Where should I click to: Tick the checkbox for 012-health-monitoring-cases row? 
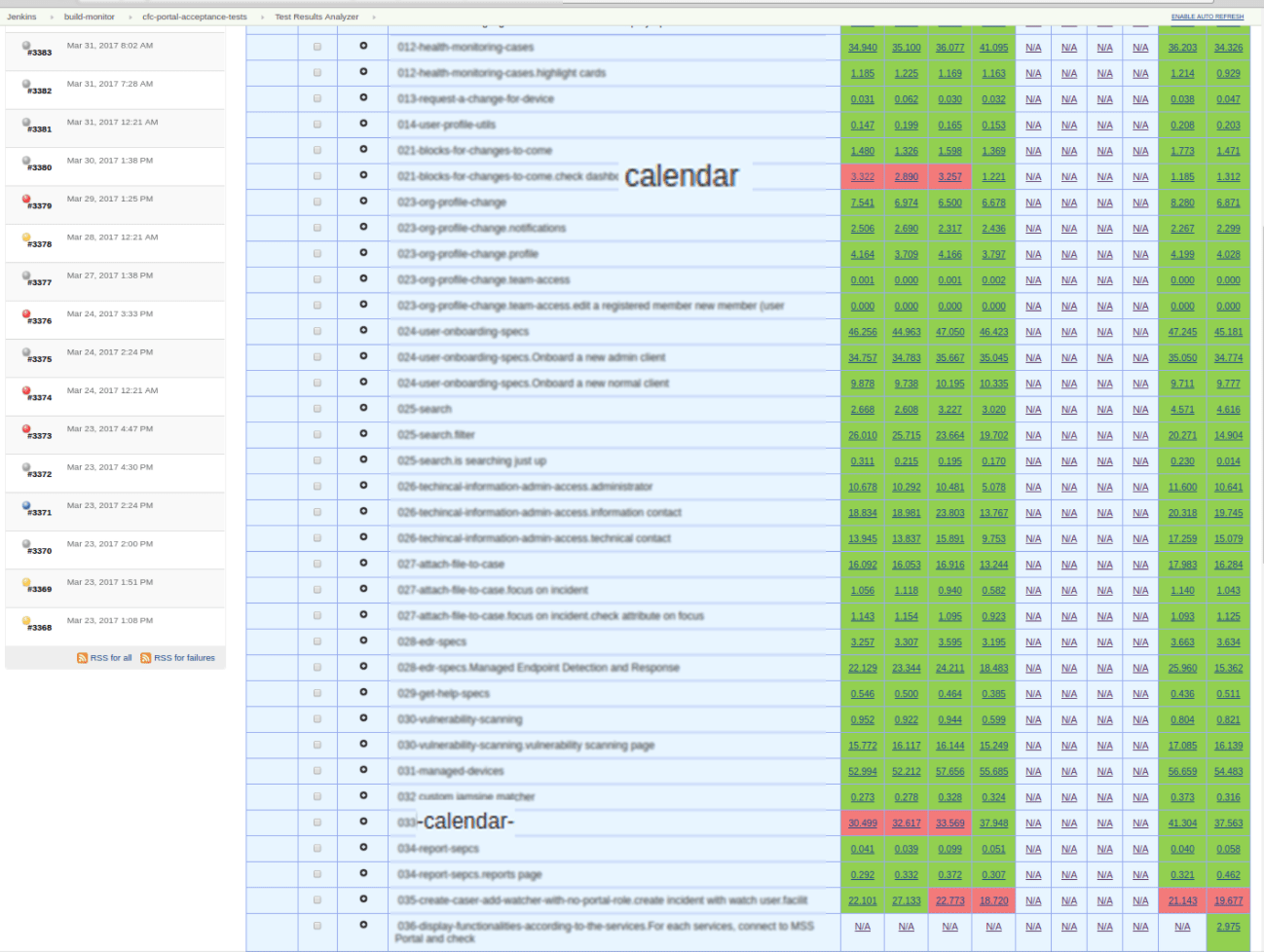click(x=317, y=47)
